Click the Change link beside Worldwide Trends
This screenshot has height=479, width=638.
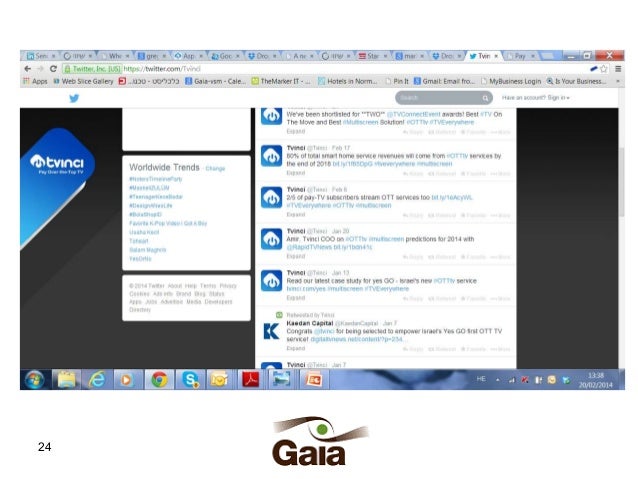point(215,168)
